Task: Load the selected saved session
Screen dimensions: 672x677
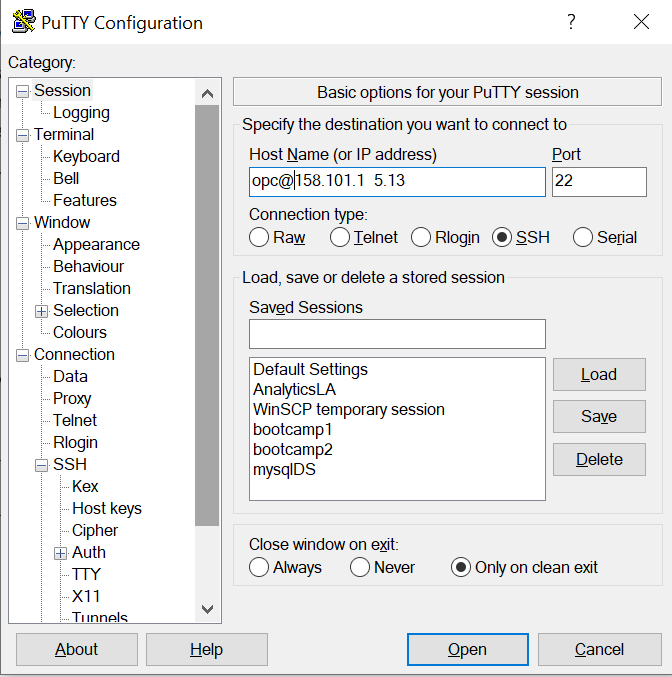Action: coord(598,374)
